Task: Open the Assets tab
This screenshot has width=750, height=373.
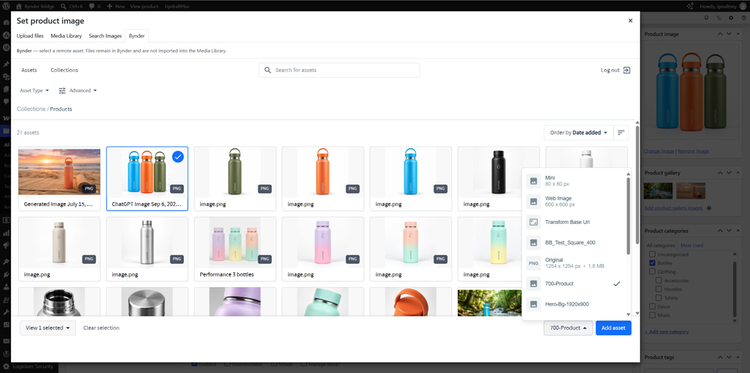Action: click(x=29, y=70)
